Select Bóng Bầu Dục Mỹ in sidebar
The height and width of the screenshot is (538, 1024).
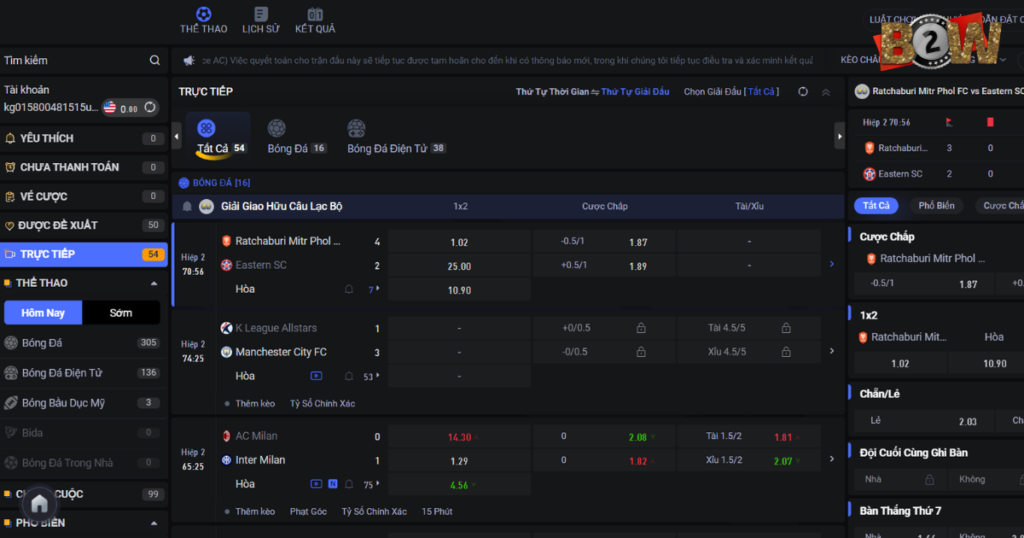pos(84,403)
